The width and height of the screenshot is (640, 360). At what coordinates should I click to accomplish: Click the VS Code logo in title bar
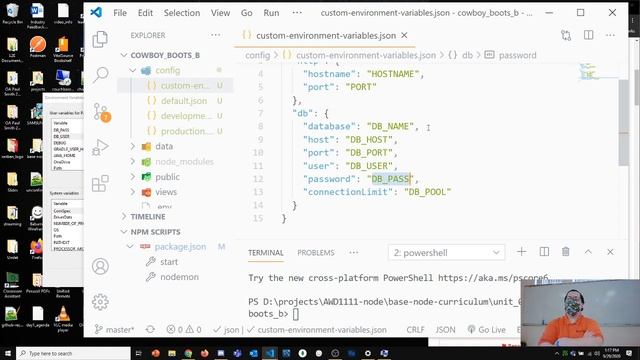click(96, 13)
